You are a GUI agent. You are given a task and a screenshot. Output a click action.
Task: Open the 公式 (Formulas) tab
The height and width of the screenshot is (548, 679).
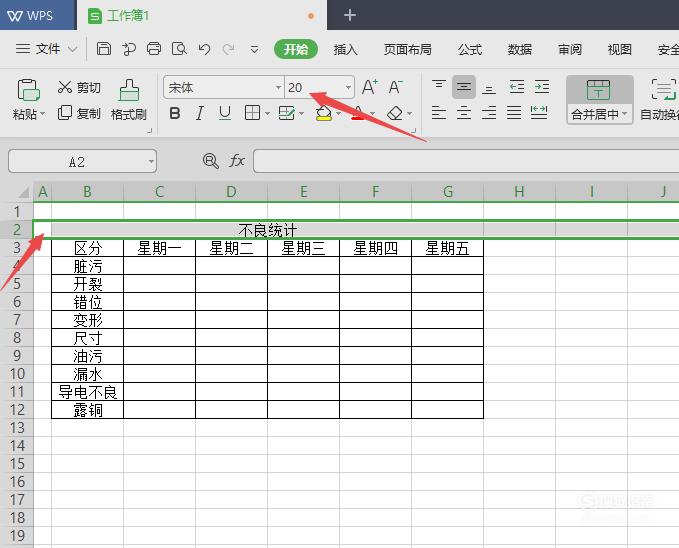coord(470,49)
